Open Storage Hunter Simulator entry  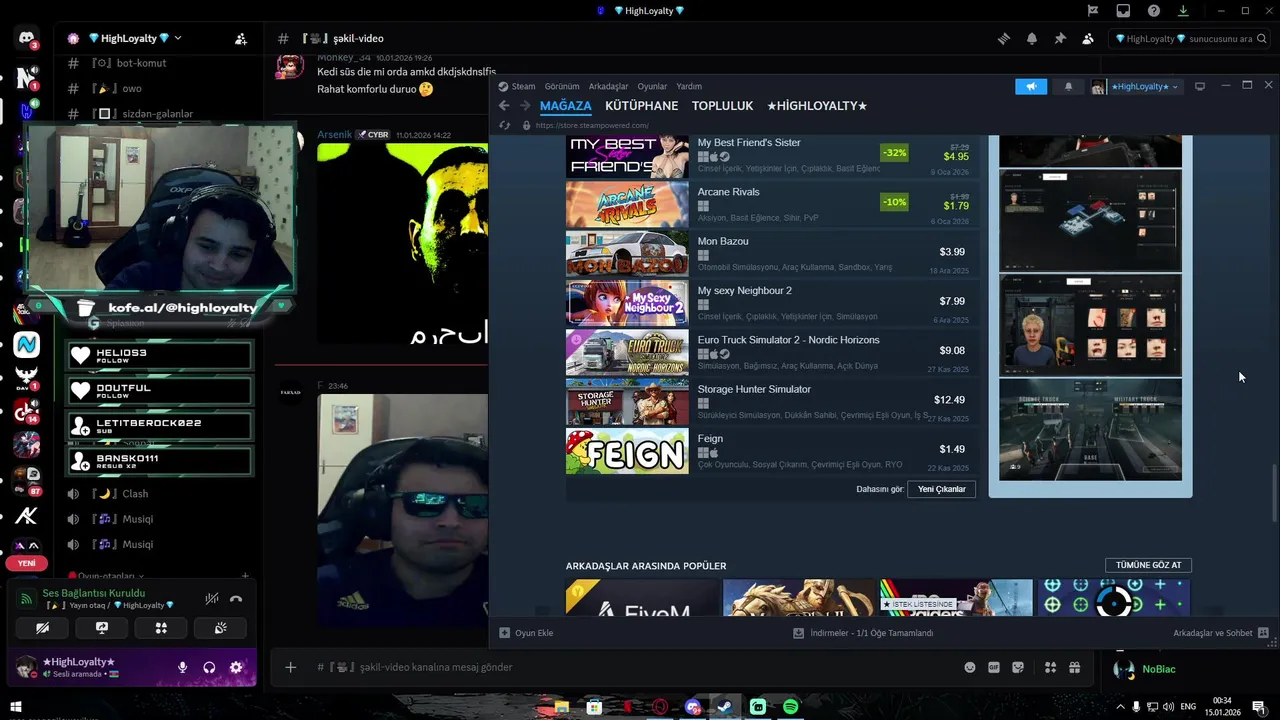click(x=770, y=401)
